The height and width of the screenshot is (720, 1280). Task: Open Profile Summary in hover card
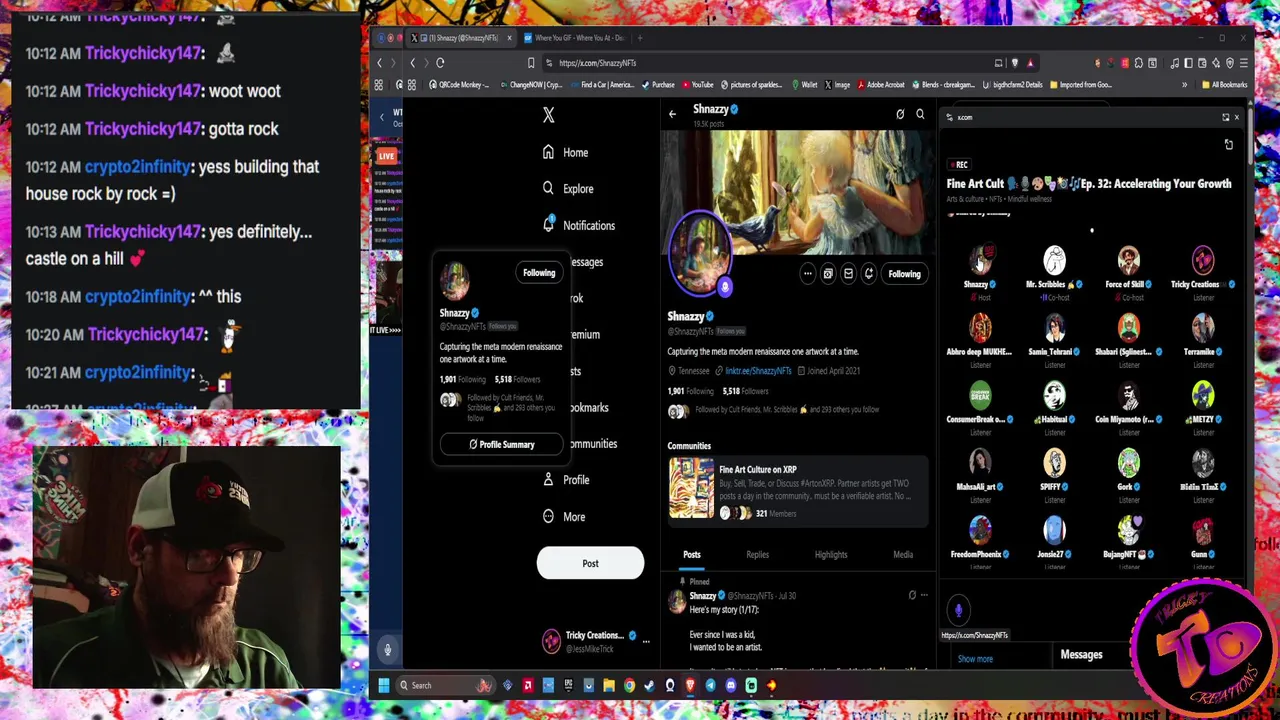tap(502, 444)
